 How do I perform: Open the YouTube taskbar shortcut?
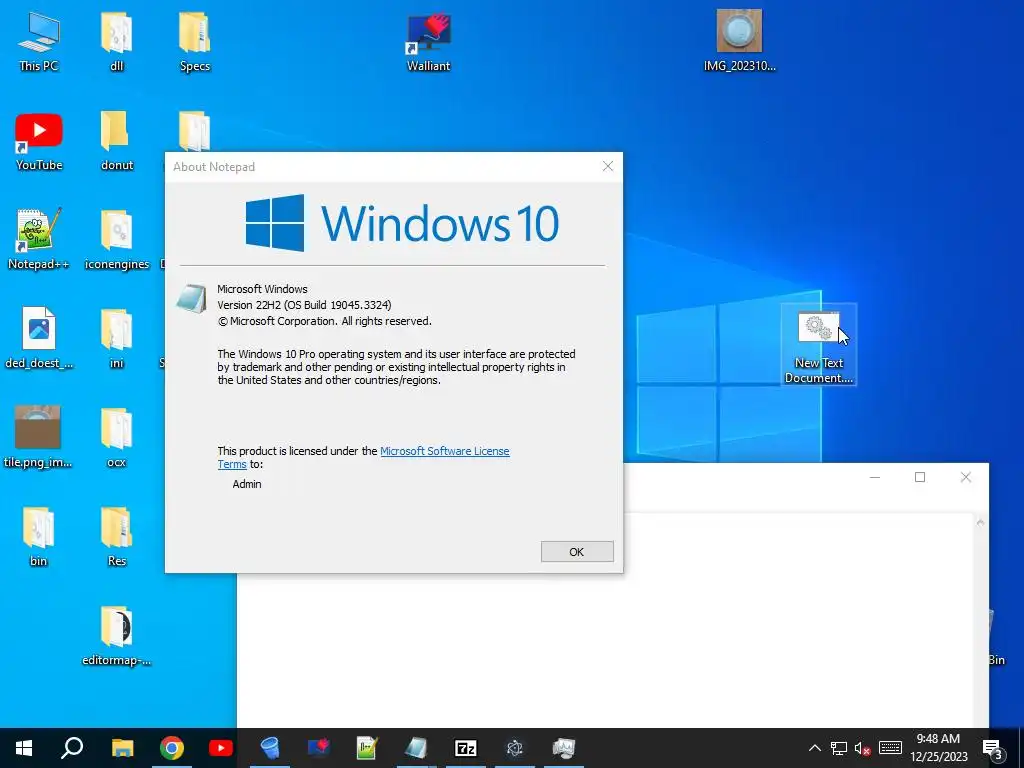(221, 748)
